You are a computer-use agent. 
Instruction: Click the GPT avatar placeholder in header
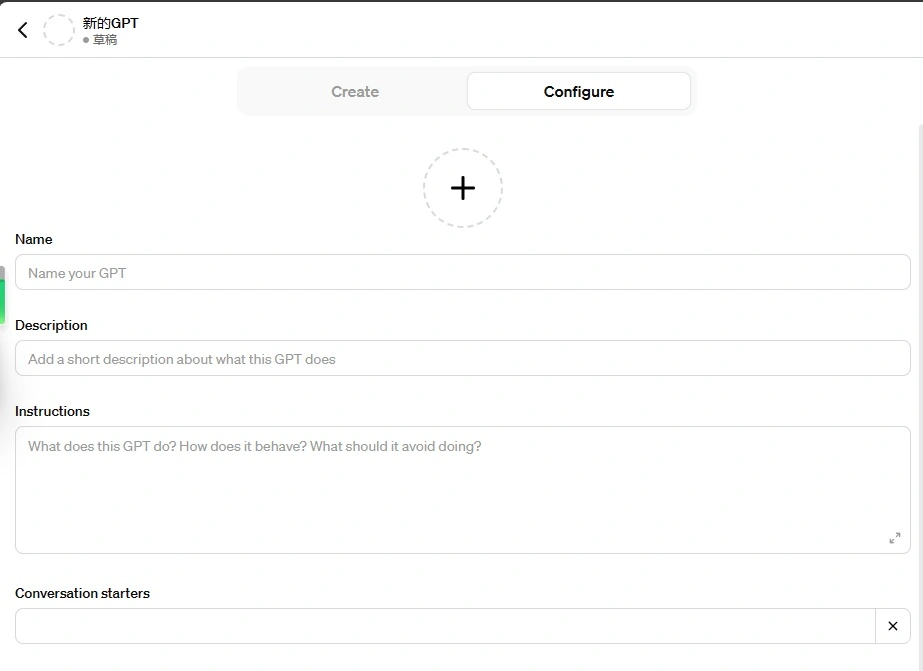pyautogui.click(x=59, y=30)
